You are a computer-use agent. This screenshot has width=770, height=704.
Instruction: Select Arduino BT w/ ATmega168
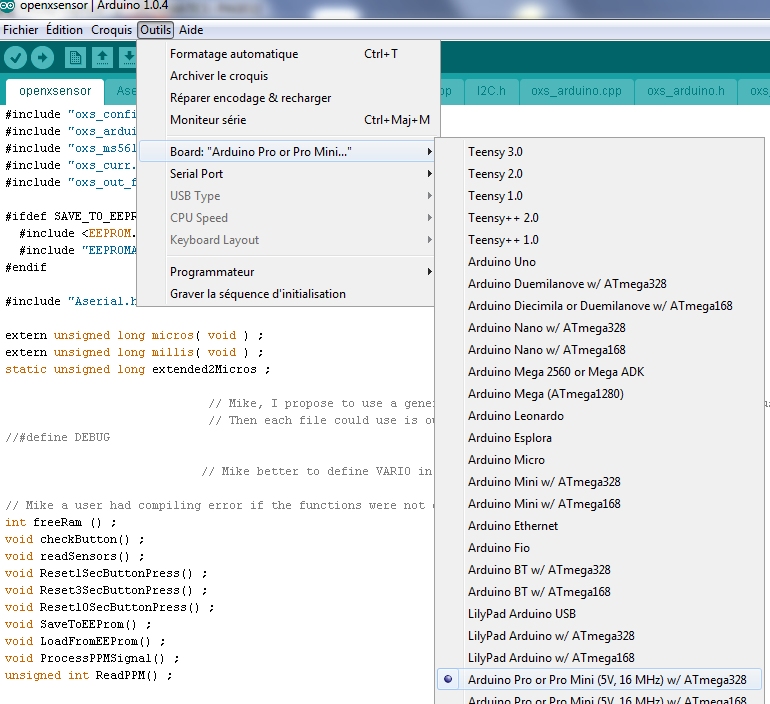point(599,592)
